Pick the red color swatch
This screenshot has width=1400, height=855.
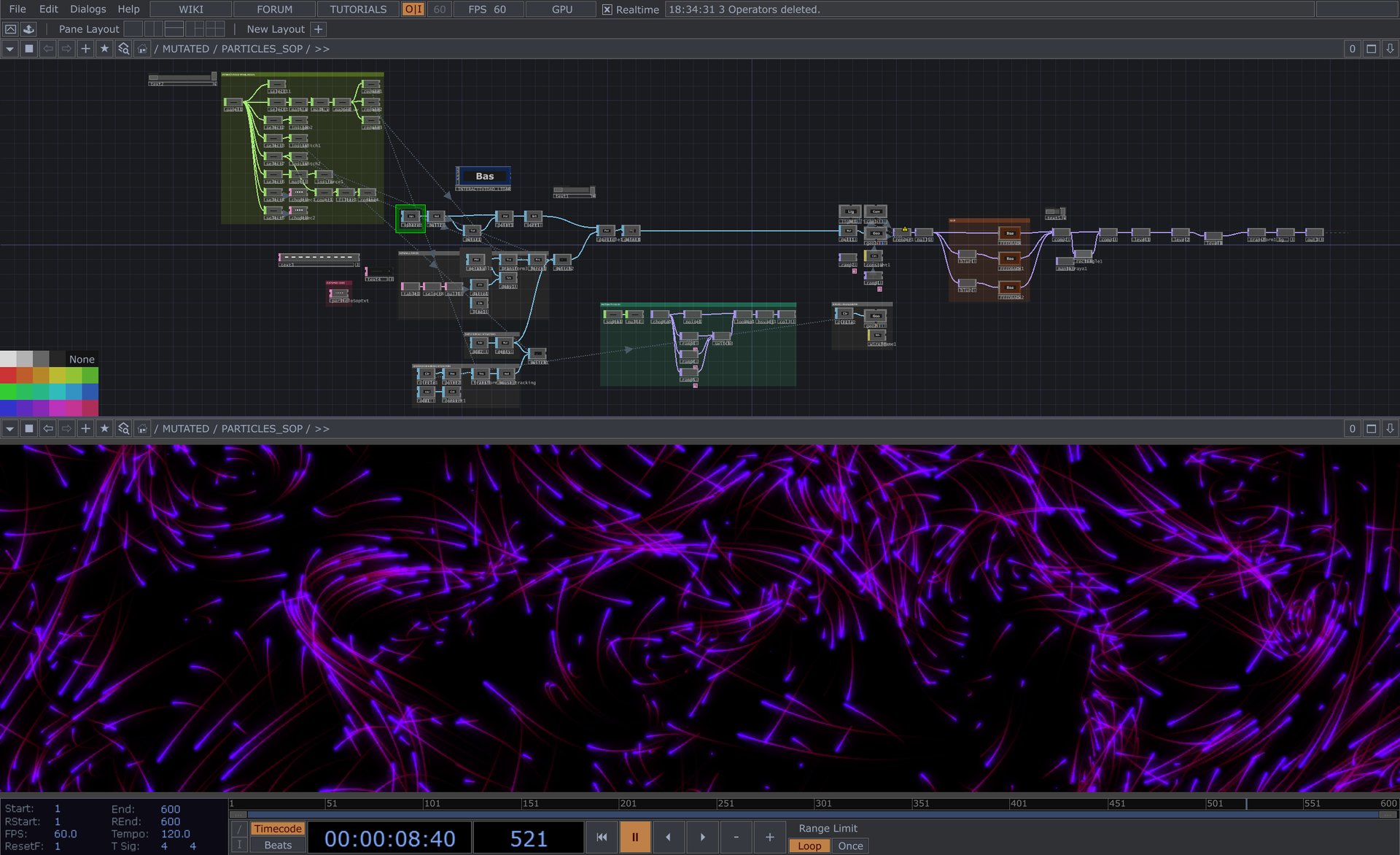pyautogui.click(x=8, y=375)
